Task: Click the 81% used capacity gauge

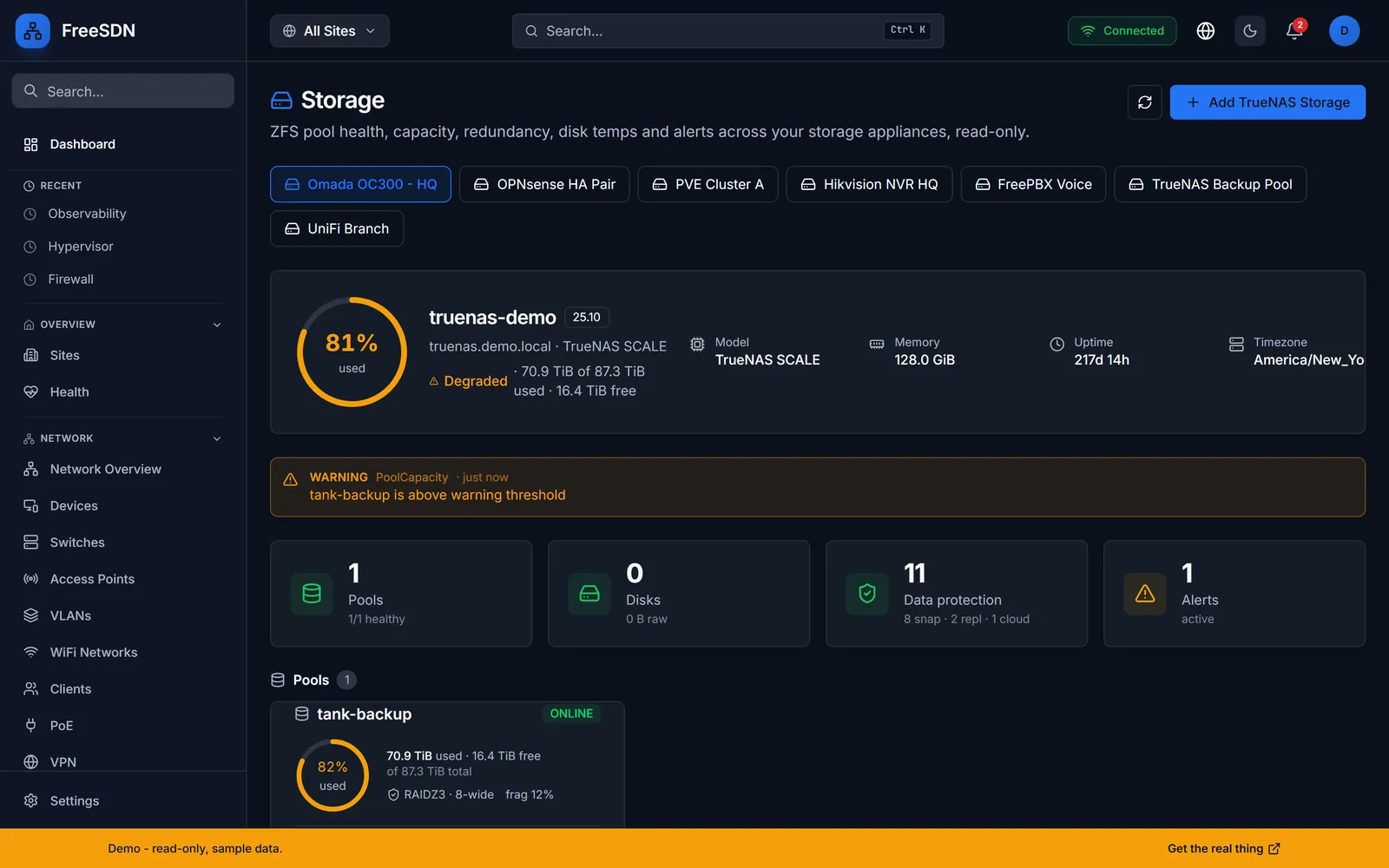Action: click(352, 352)
